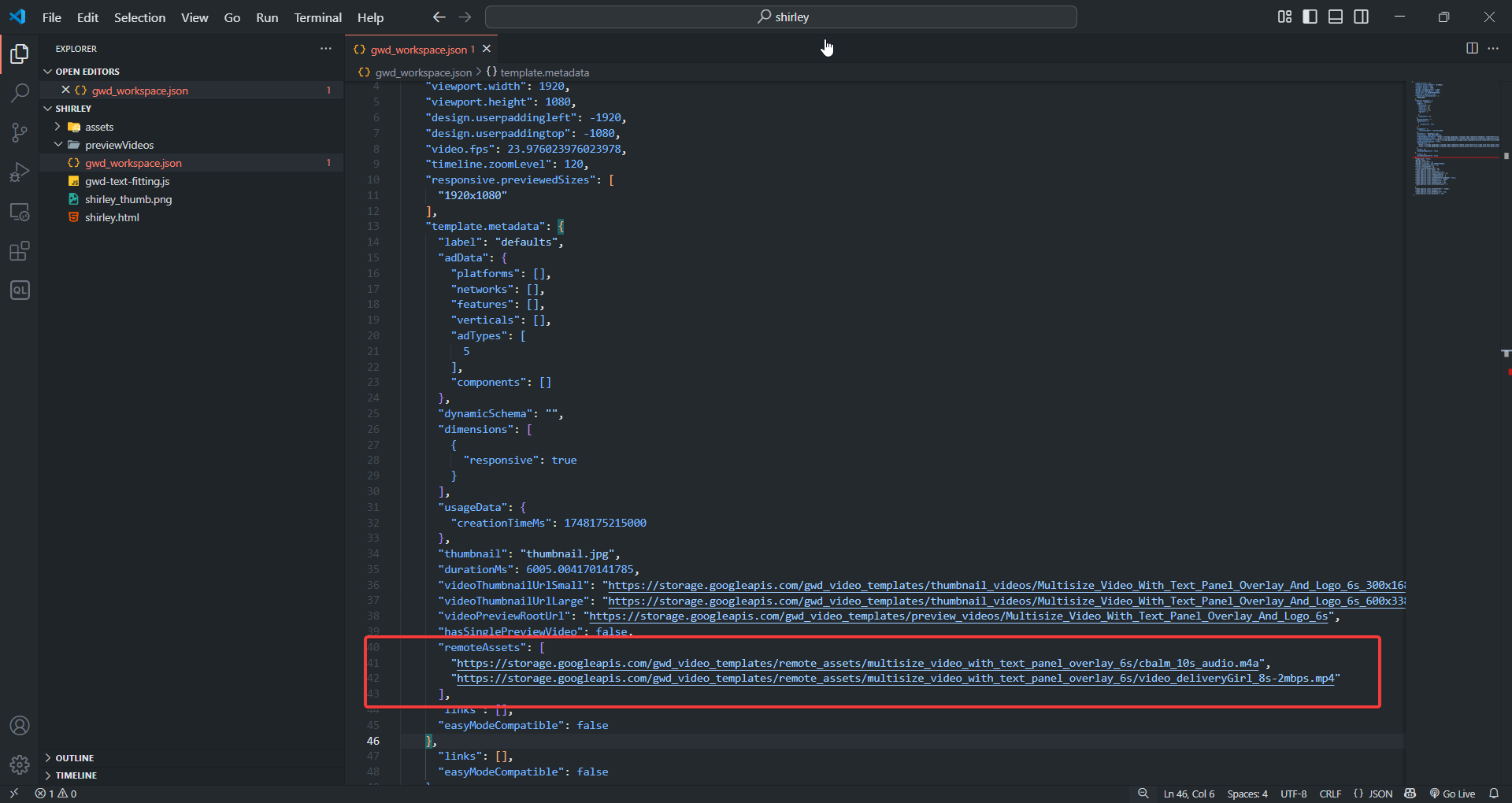The height and width of the screenshot is (803, 1512).
Task: Expand the Outline section
Action: [74, 757]
